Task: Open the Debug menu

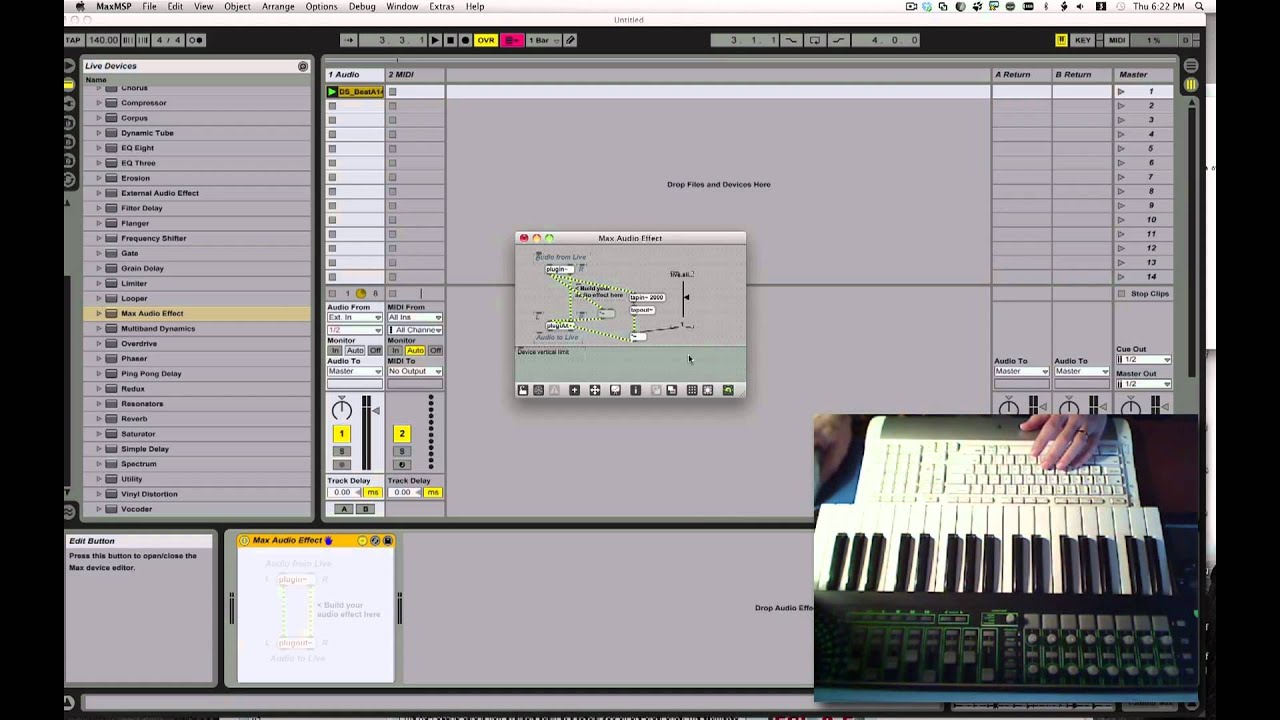Action: (362, 7)
